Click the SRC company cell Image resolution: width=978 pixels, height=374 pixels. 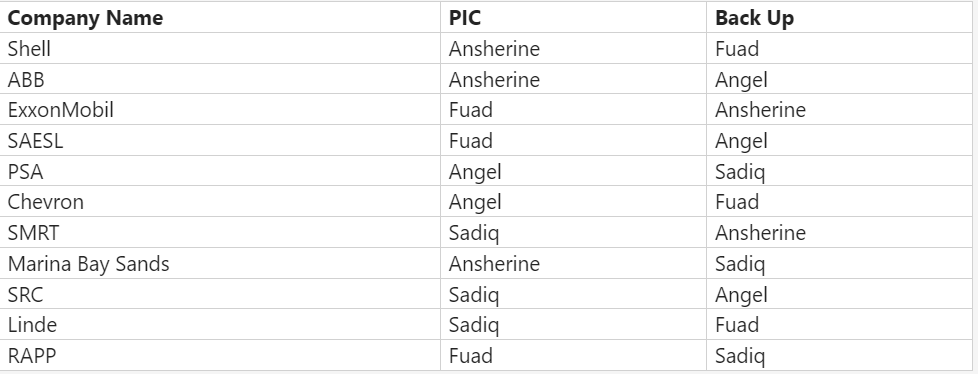coord(220,294)
